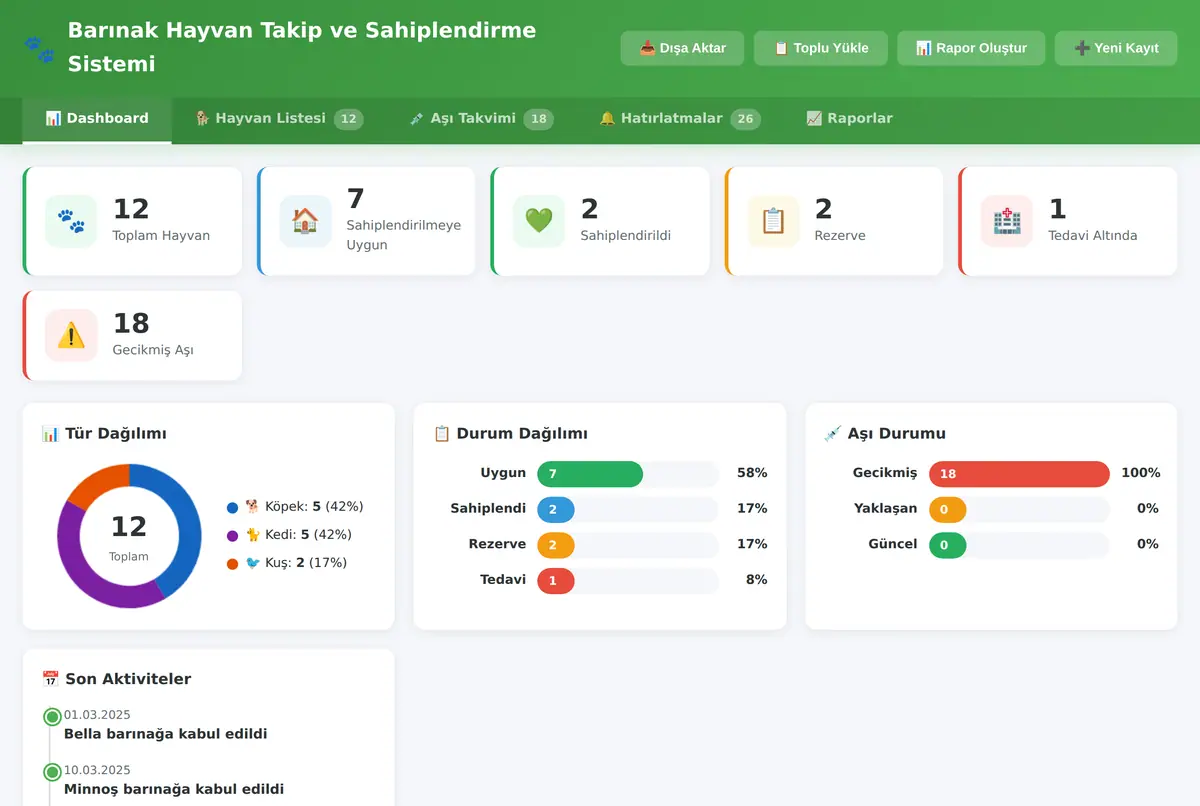This screenshot has width=1200, height=806.
Task: Click the timeline dot for Minnoş's entry
Action: (x=52, y=772)
